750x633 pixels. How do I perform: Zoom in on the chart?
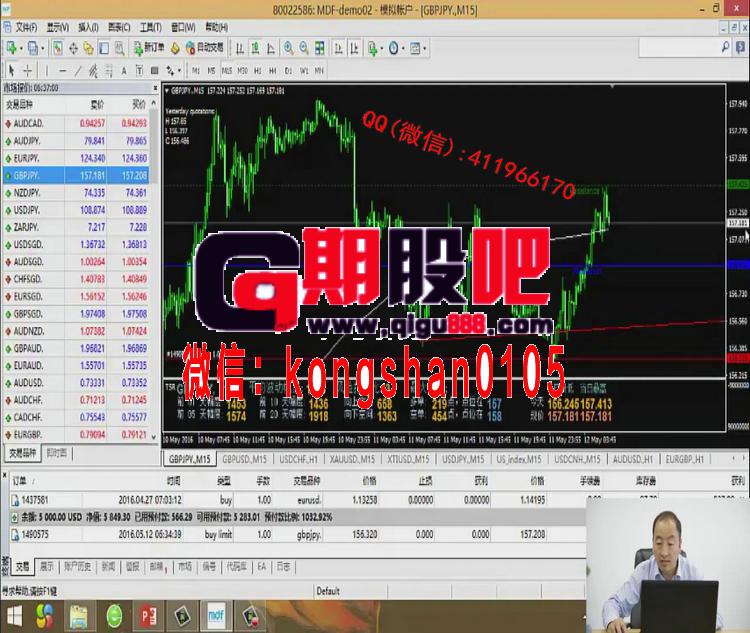click(x=288, y=48)
